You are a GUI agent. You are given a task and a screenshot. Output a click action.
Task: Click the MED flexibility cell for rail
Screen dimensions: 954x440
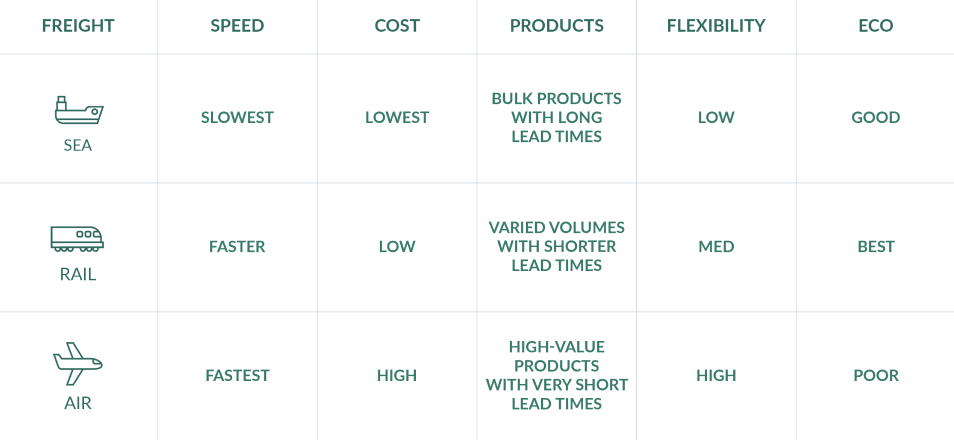click(716, 246)
